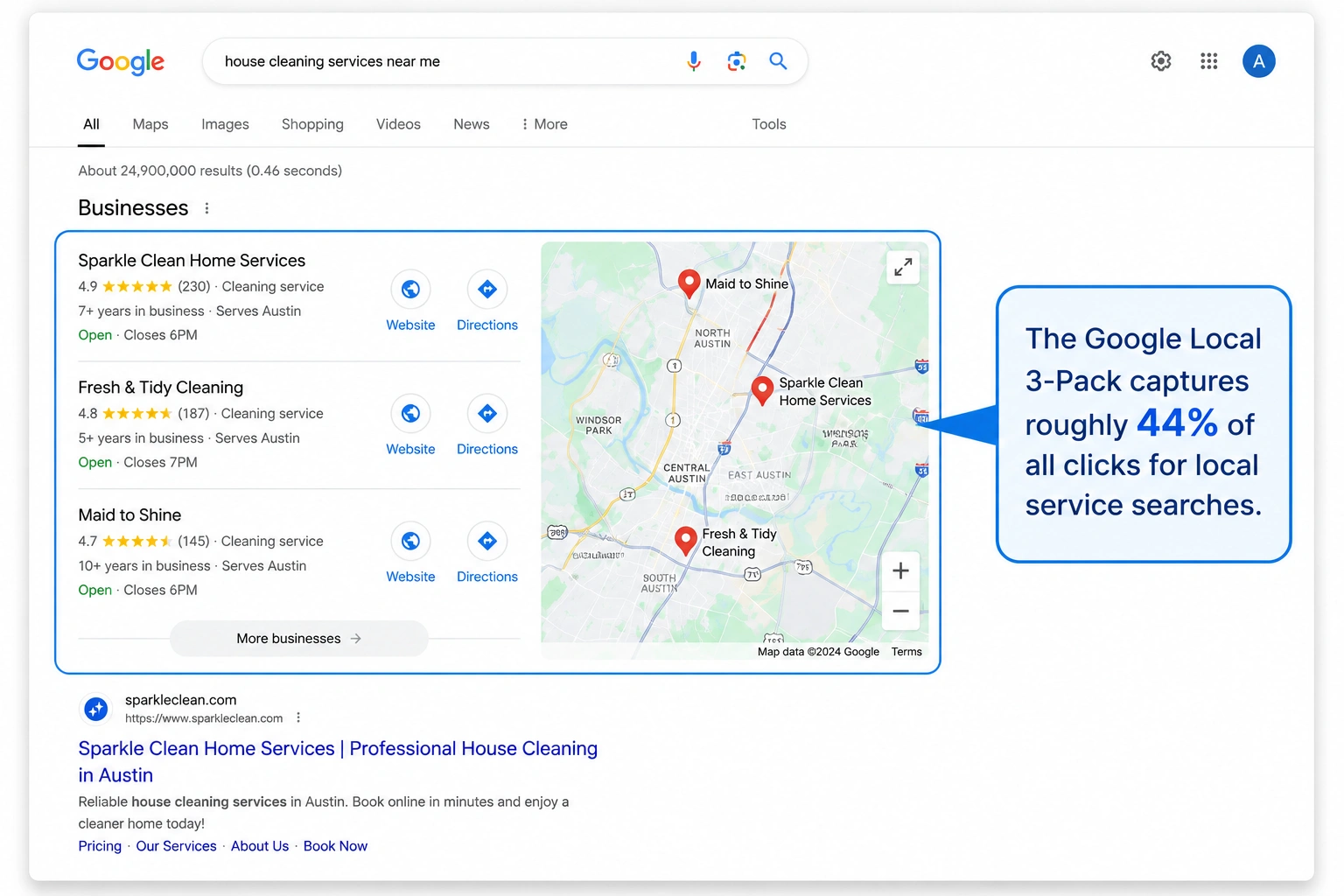Click the sparkleclean.com site favicon
The height and width of the screenshot is (896, 1344).
[x=96, y=710]
